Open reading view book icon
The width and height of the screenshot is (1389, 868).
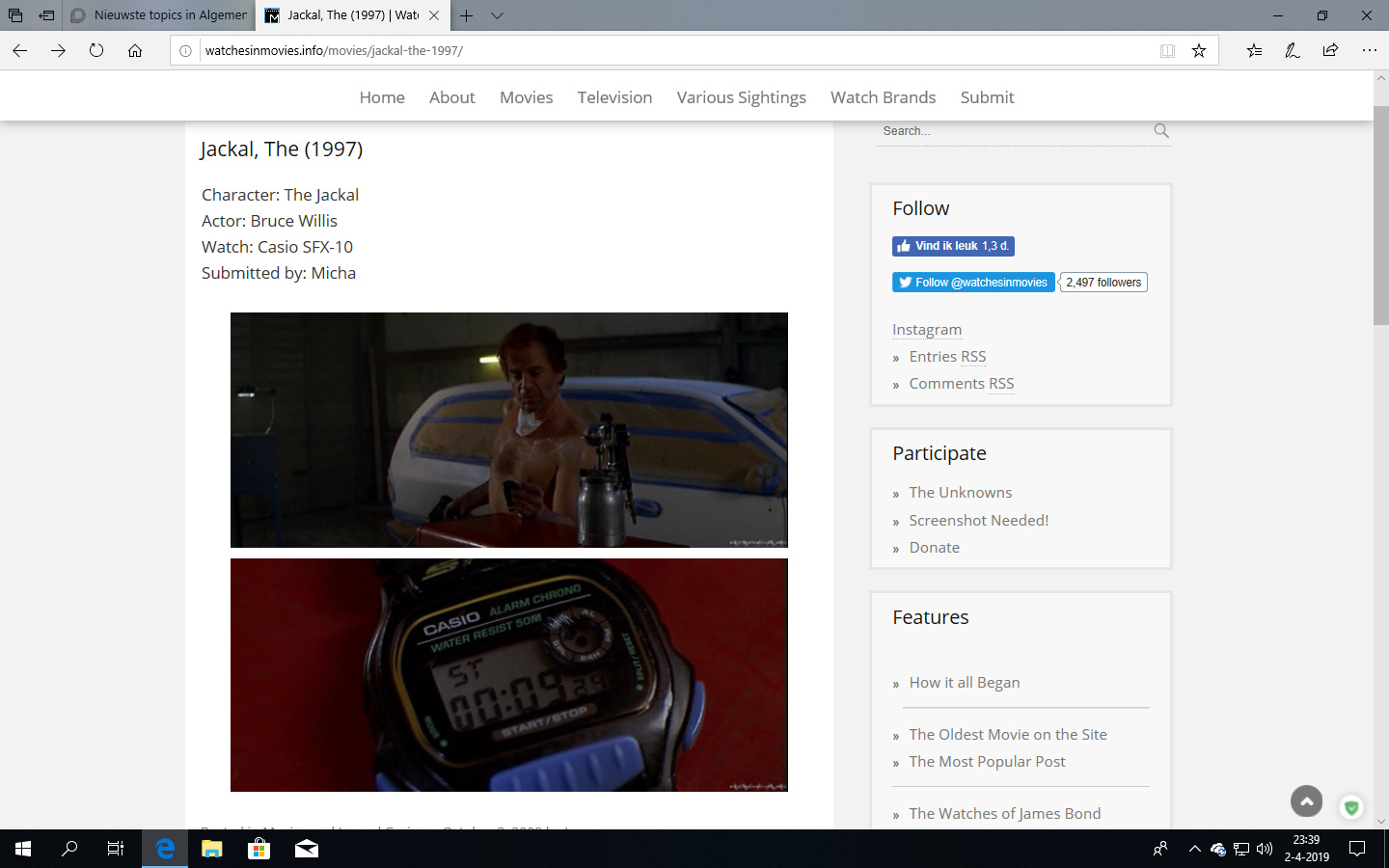click(x=1167, y=50)
